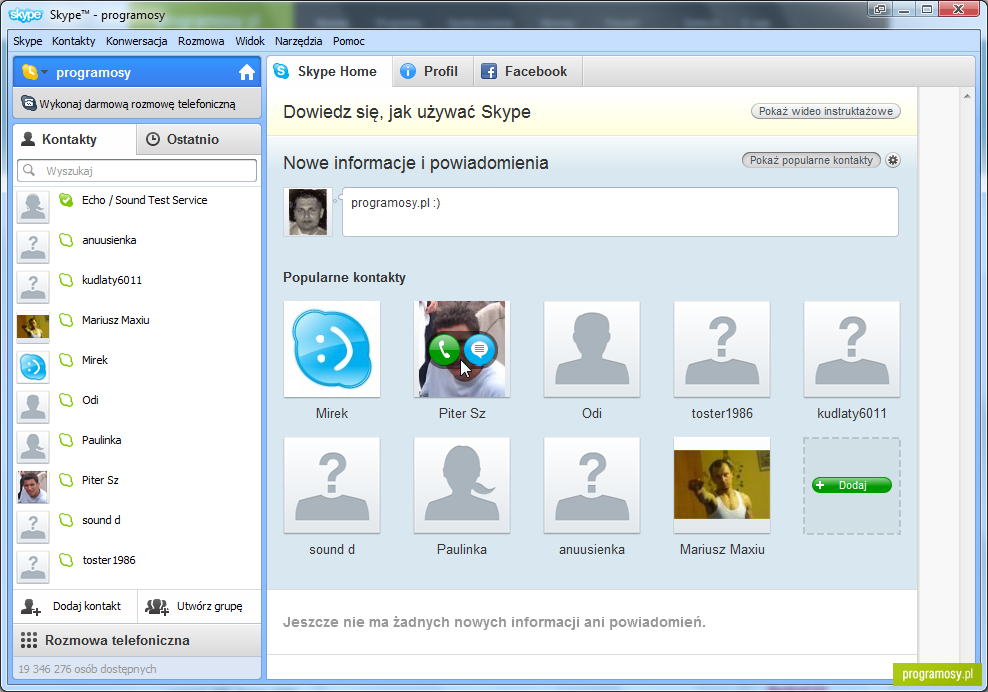Click the Dodaj kontakt add person icon

point(31,606)
